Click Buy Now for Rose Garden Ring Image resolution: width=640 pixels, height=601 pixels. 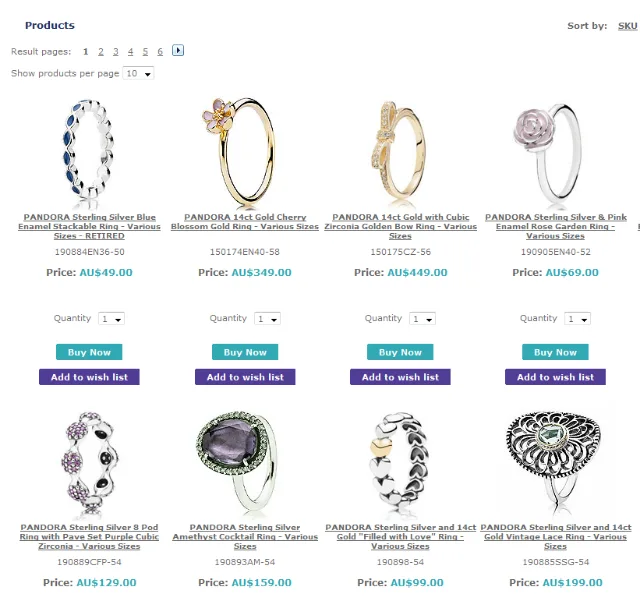tap(556, 352)
